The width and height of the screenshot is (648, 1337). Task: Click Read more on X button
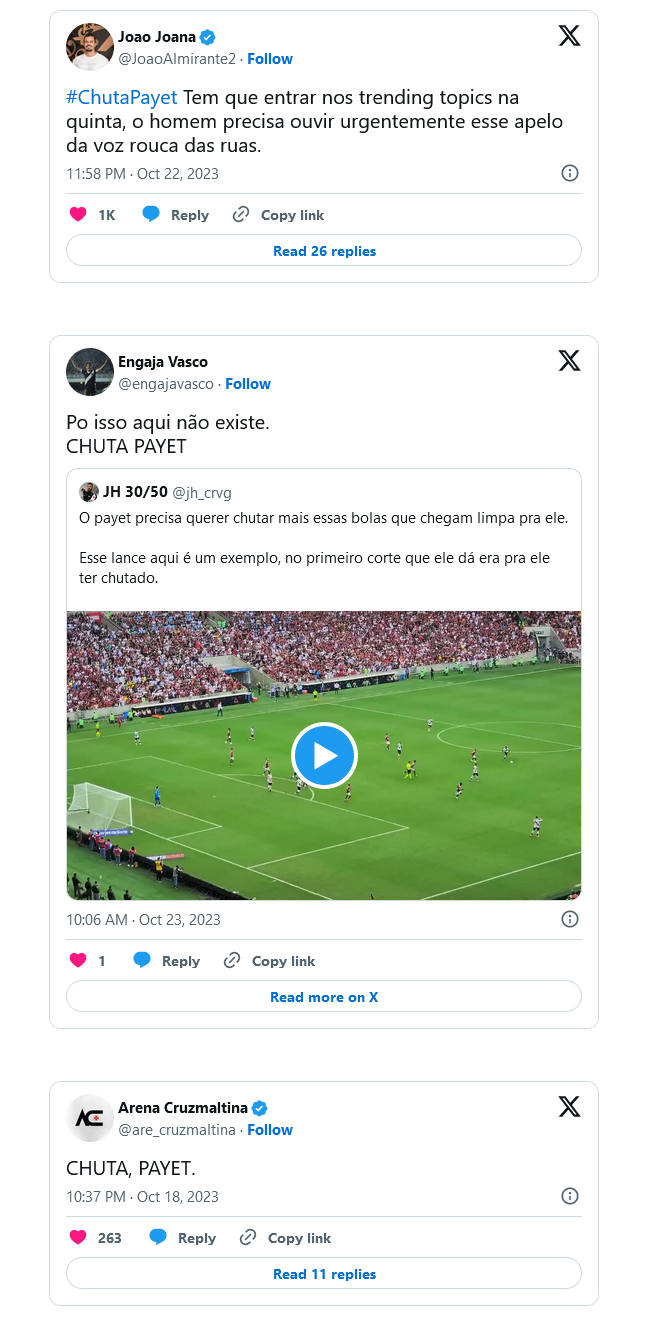324,997
